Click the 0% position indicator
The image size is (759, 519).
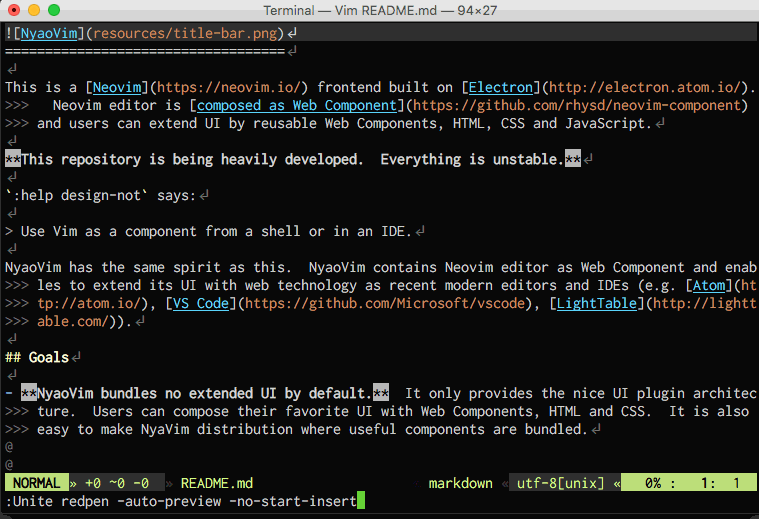pos(653,483)
